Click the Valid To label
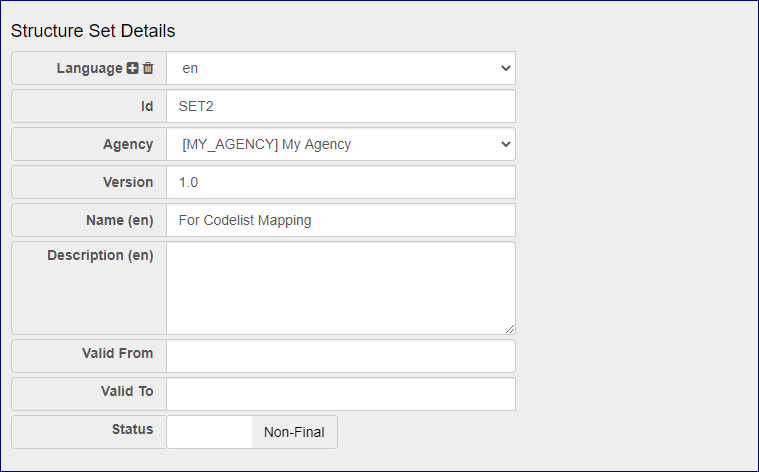The height and width of the screenshot is (472, 759). (x=126, y=392)
